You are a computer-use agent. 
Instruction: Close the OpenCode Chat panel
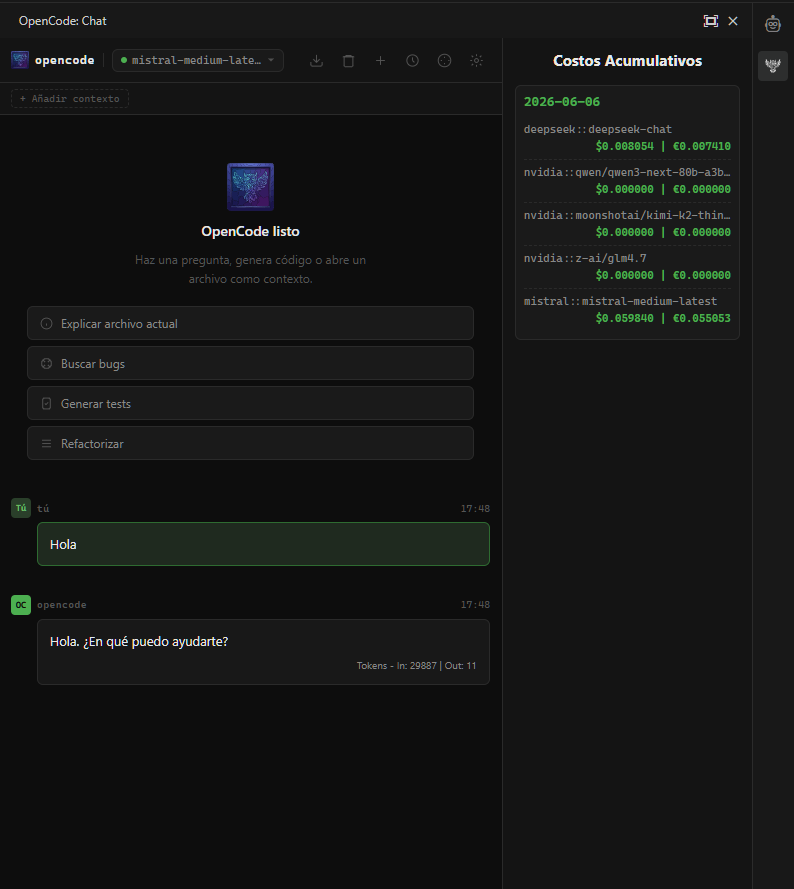(733, 21)
